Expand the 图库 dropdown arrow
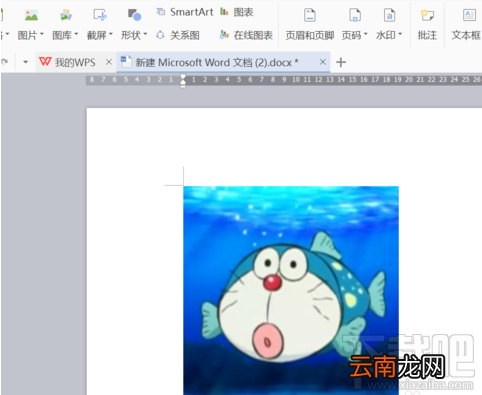Image resolution: width=482 pixels, height=395 pixels. [x=76, y=34]
